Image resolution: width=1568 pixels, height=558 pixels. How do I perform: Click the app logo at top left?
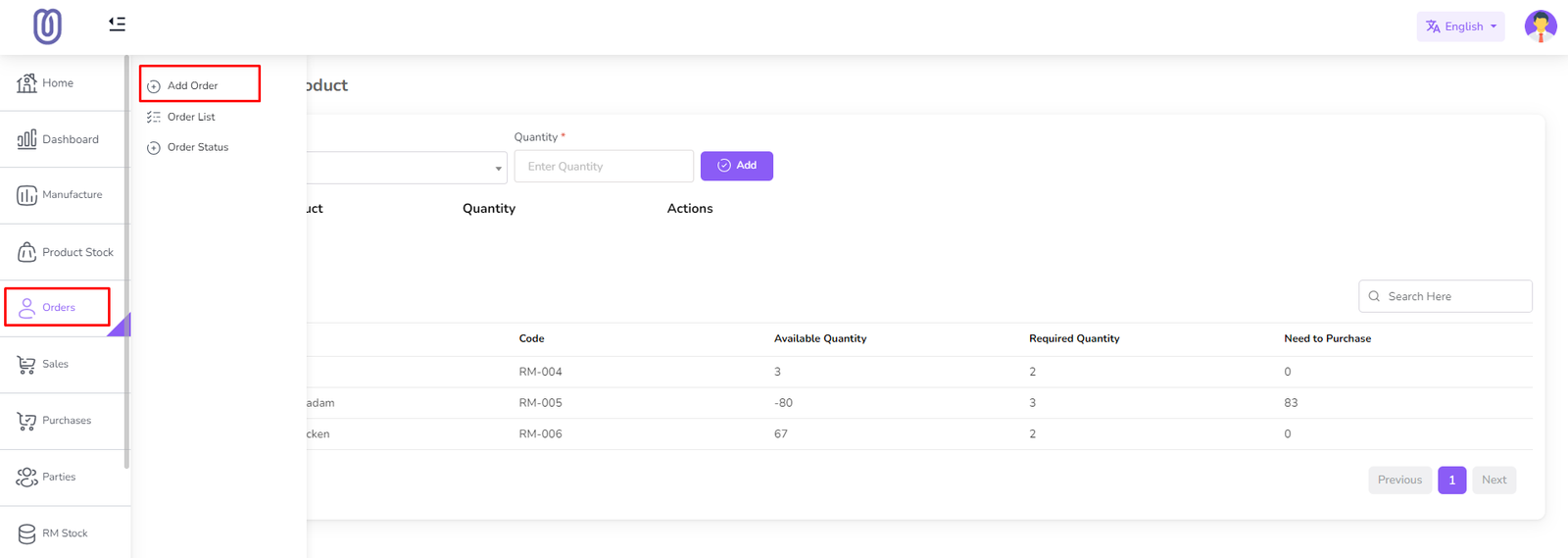pyautogui.click(x=47, y=26)
